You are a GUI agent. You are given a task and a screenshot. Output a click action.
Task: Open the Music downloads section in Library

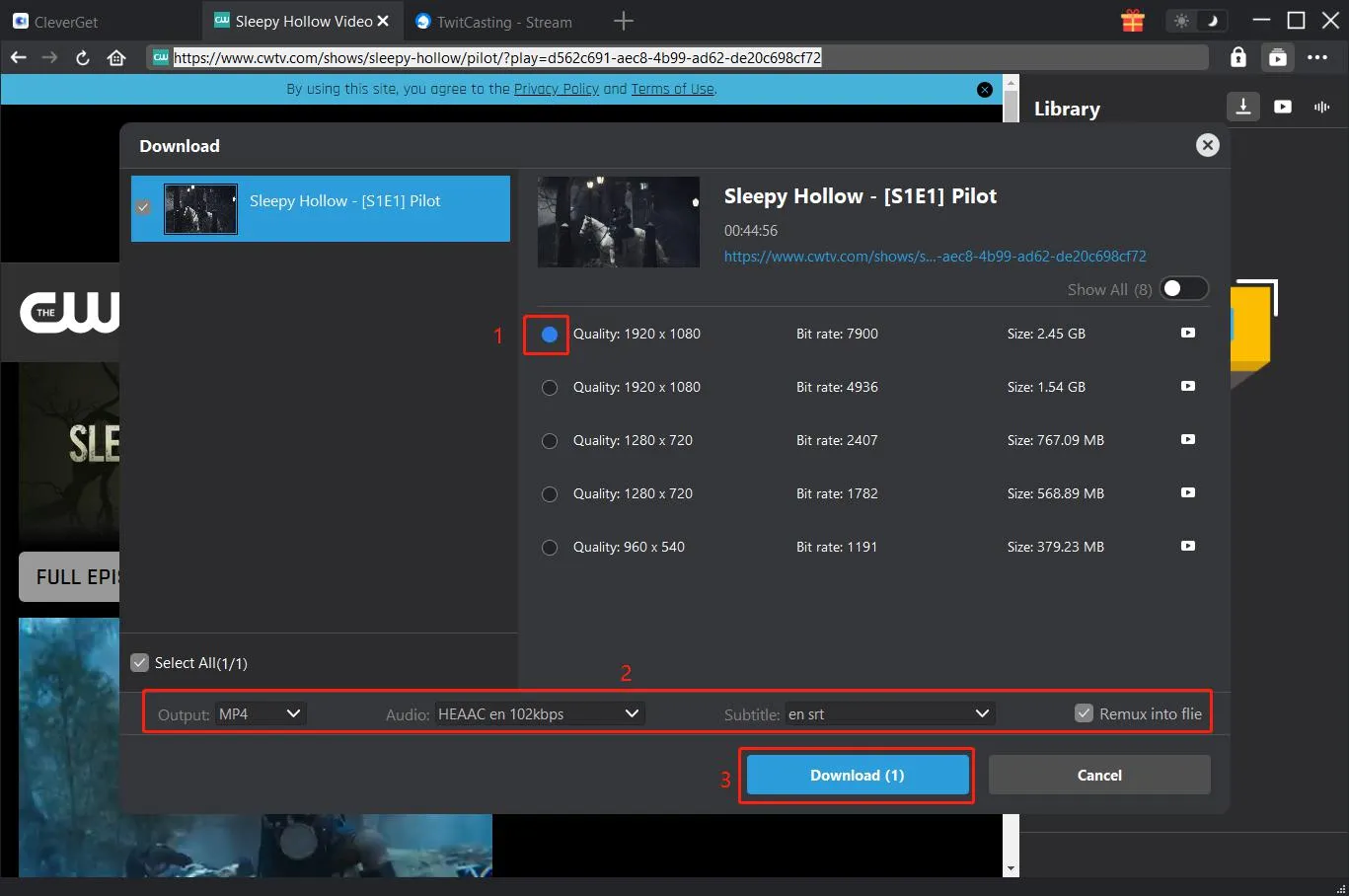tap(1320, 107)
